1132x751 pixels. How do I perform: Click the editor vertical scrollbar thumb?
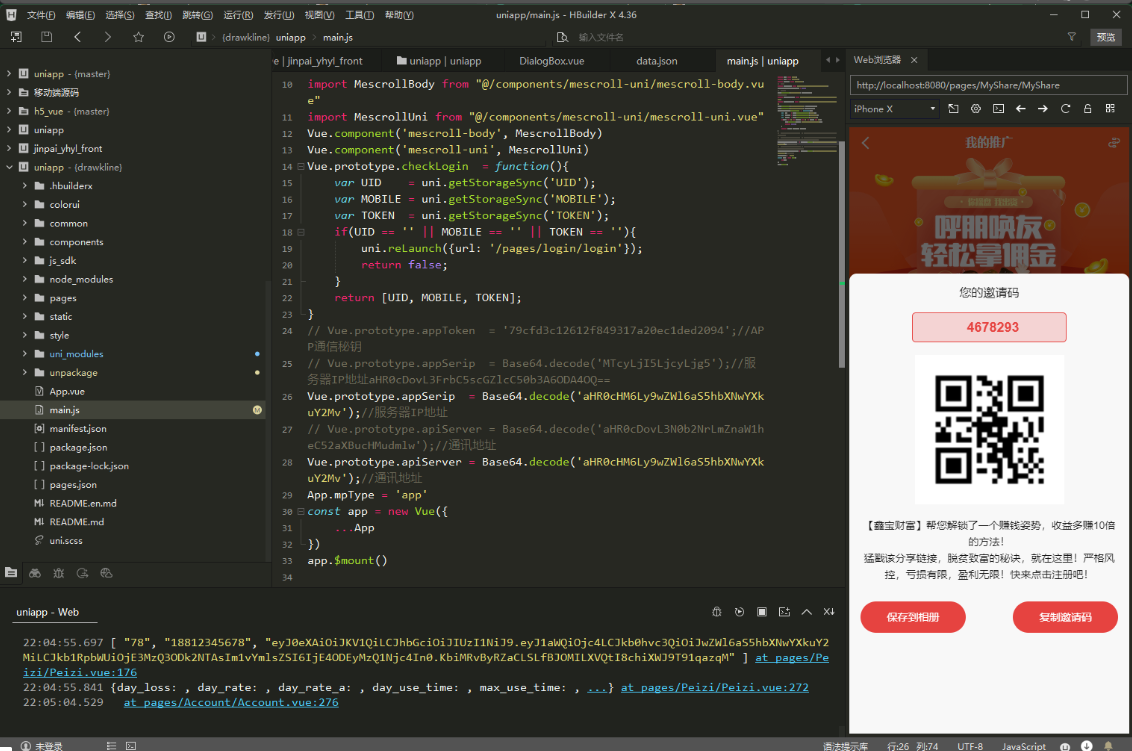coord(842,254)
